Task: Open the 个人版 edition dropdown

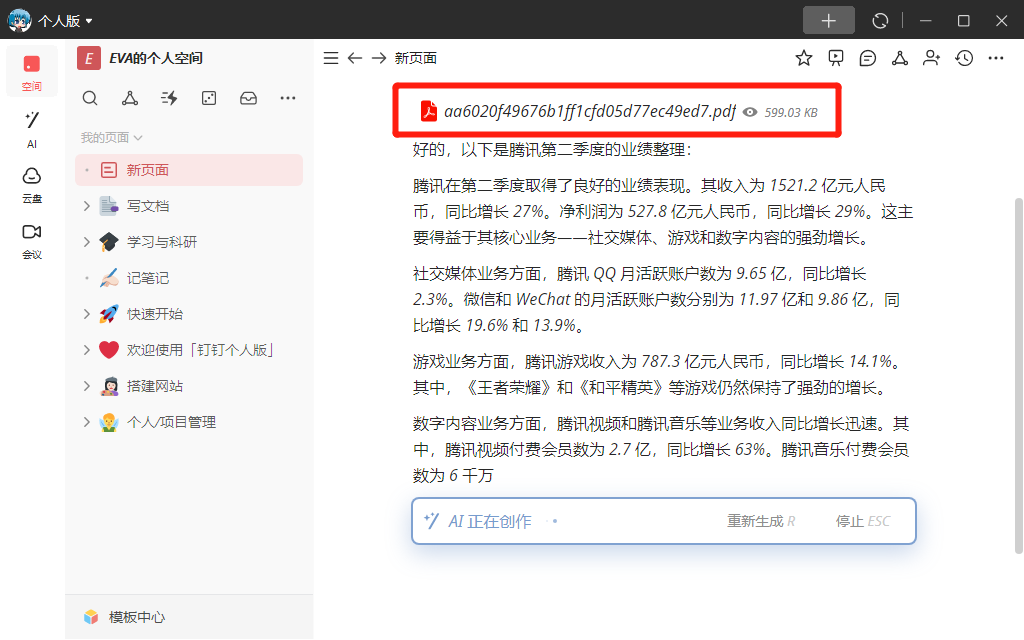Action: click(65, 21)
